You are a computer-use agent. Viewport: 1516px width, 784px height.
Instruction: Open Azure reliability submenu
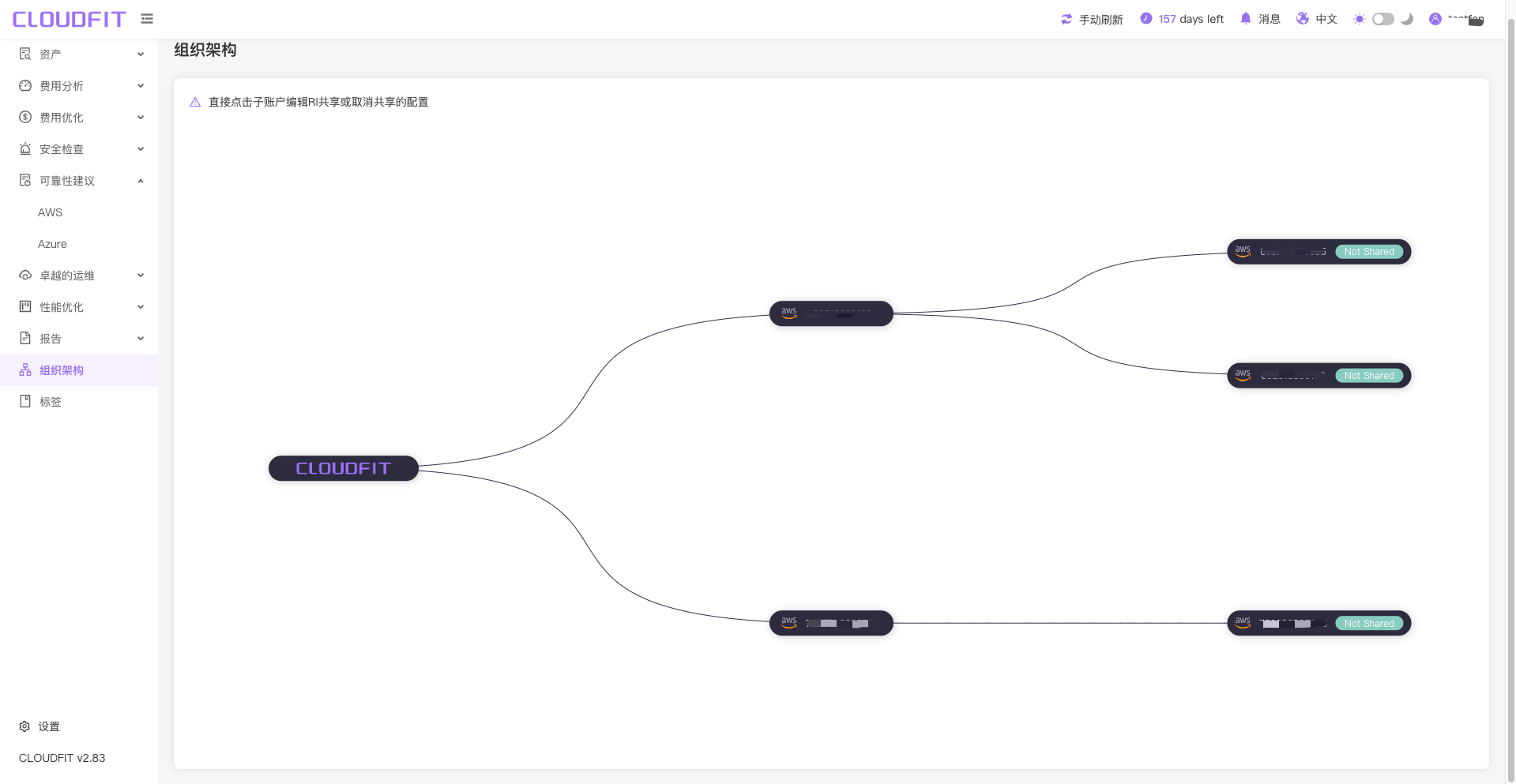[52, 244]
